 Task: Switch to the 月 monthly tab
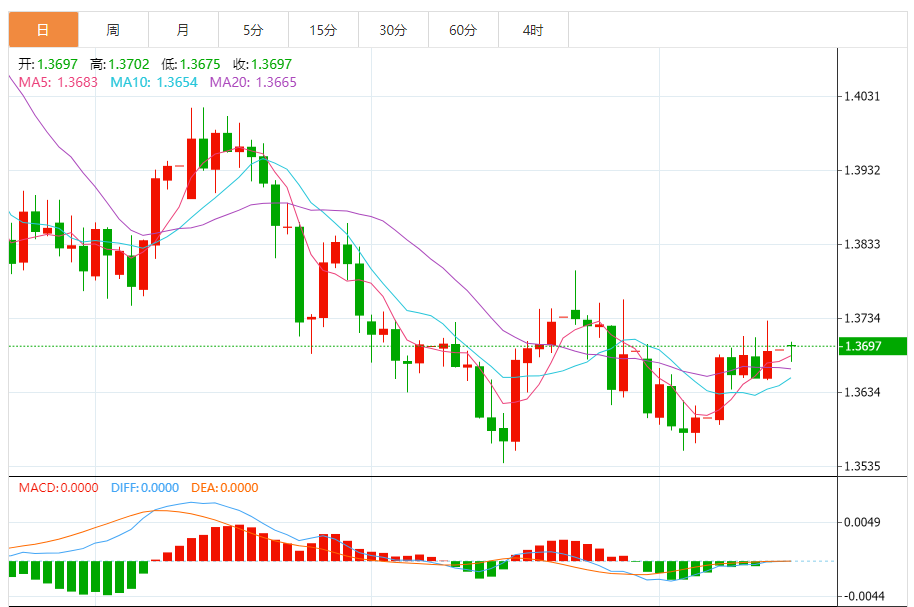(183, 30)
